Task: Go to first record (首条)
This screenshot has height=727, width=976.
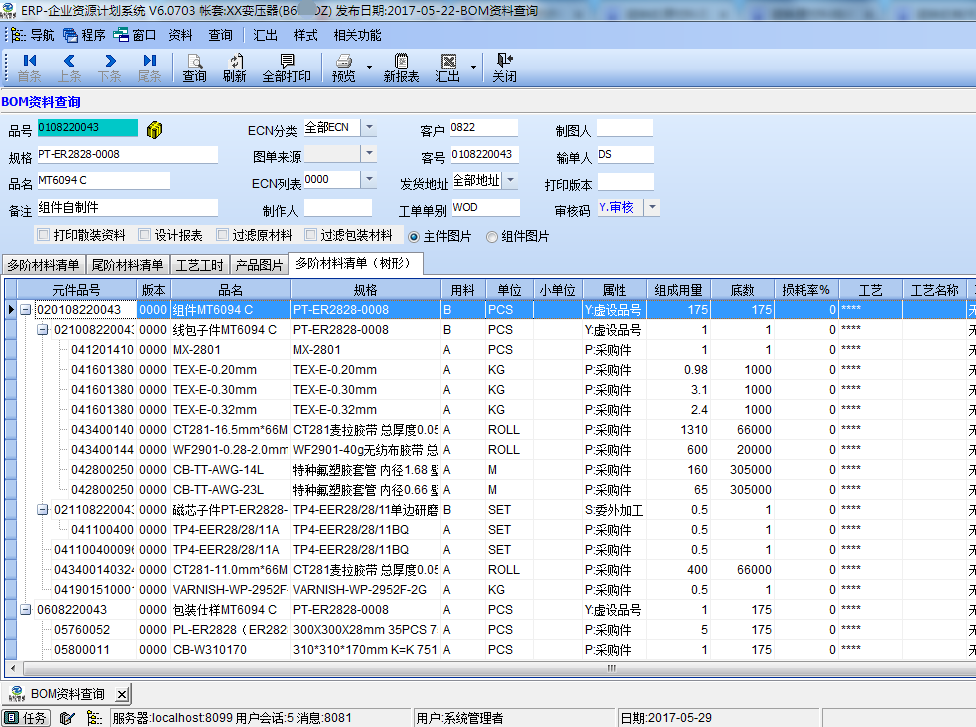Action: (x=29, y=68)
